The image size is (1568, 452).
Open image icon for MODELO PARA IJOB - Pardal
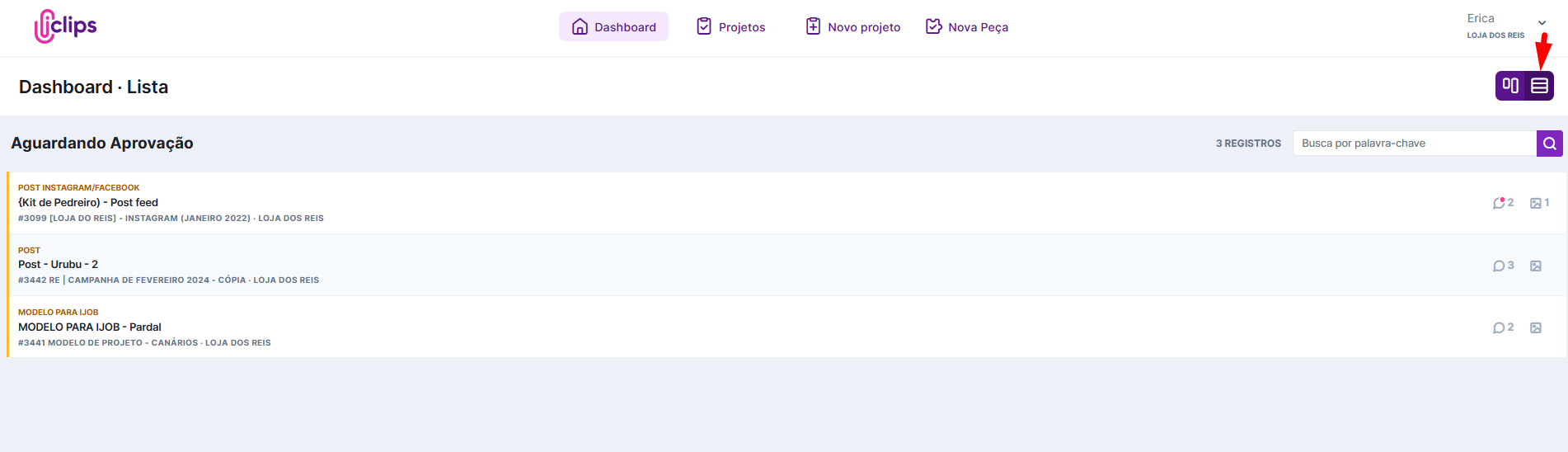click(1535, 327)
